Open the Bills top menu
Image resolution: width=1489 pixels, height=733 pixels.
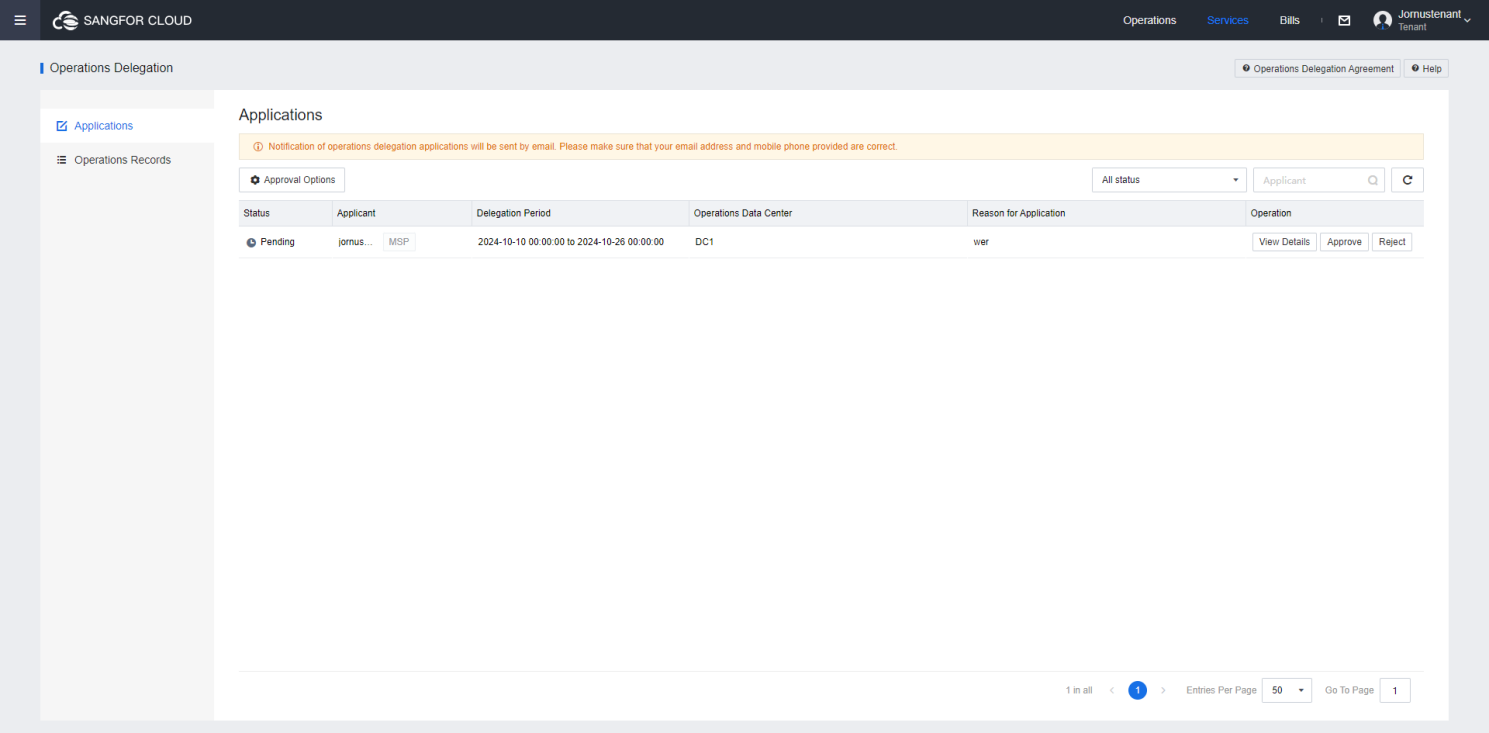1289,20
